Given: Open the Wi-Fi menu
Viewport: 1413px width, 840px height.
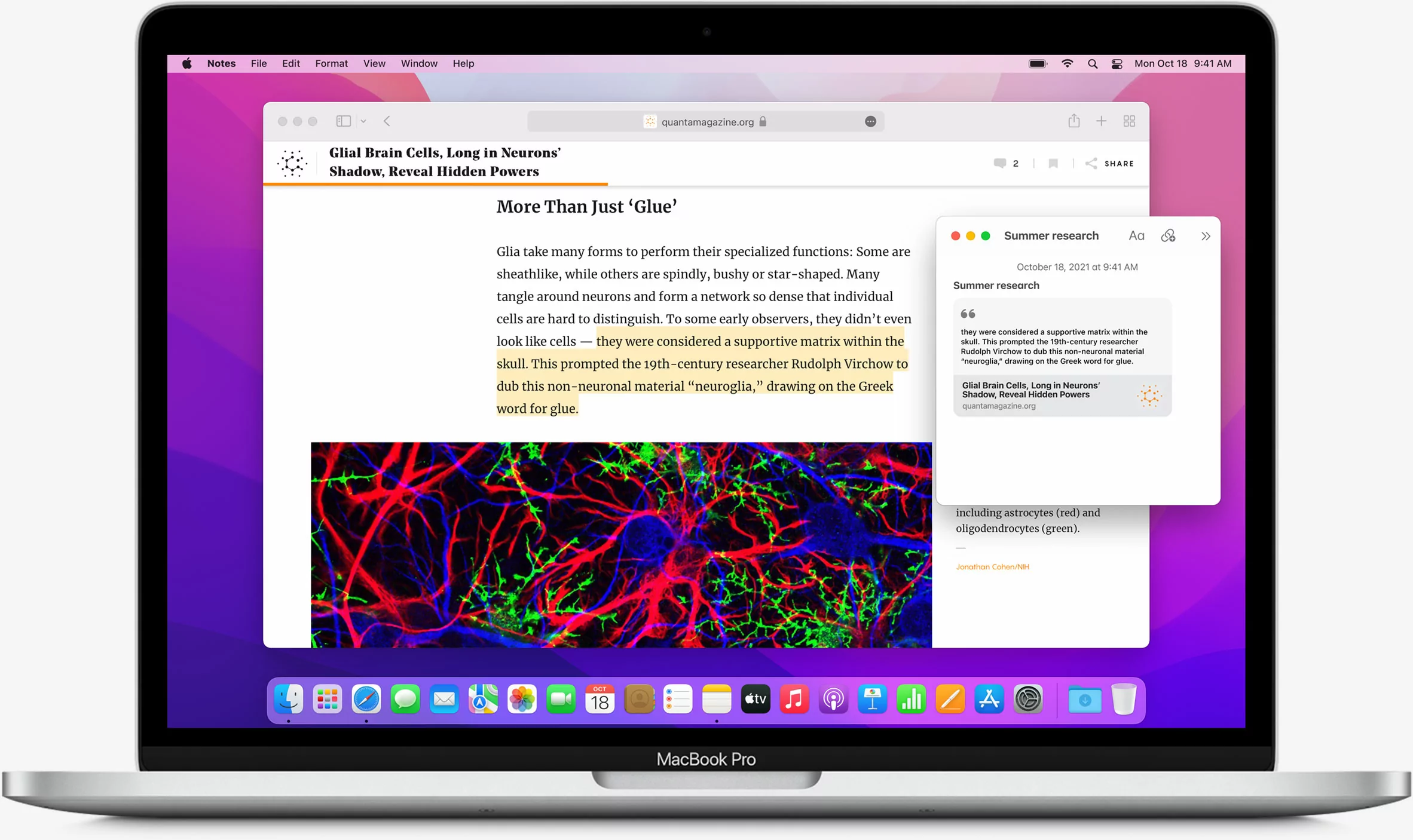Looking at the screenshot, I should coord(1067,63).
